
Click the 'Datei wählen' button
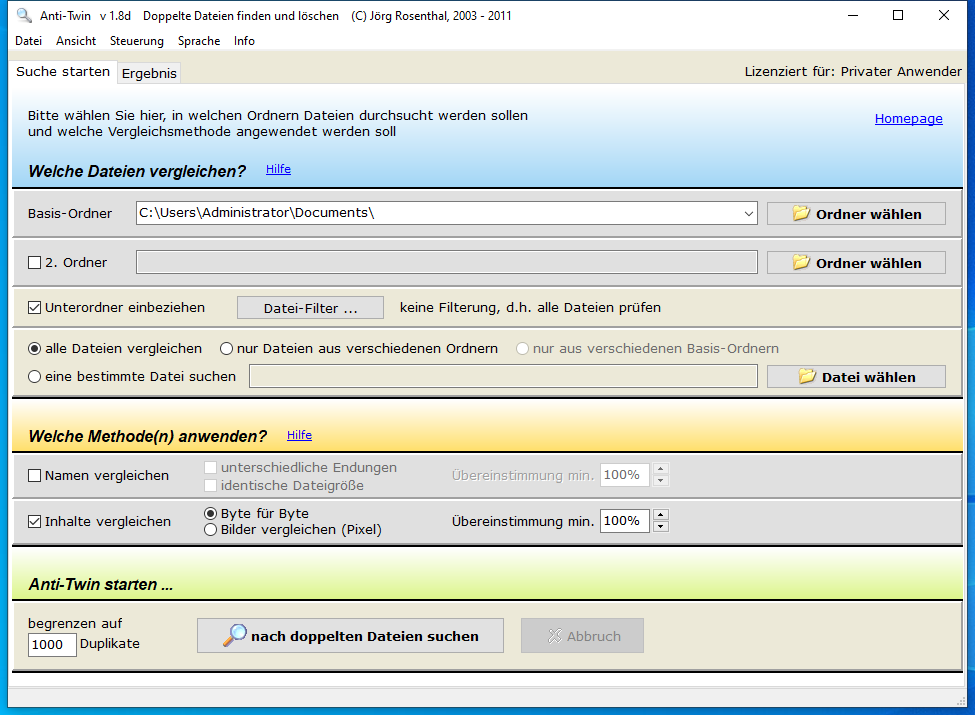tap(856, 376)
